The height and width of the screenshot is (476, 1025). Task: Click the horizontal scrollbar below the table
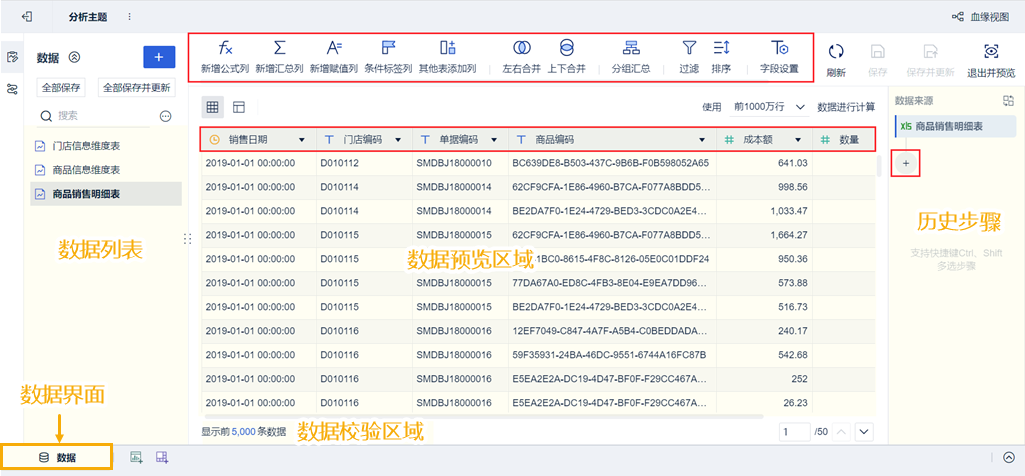click(484, 416)
